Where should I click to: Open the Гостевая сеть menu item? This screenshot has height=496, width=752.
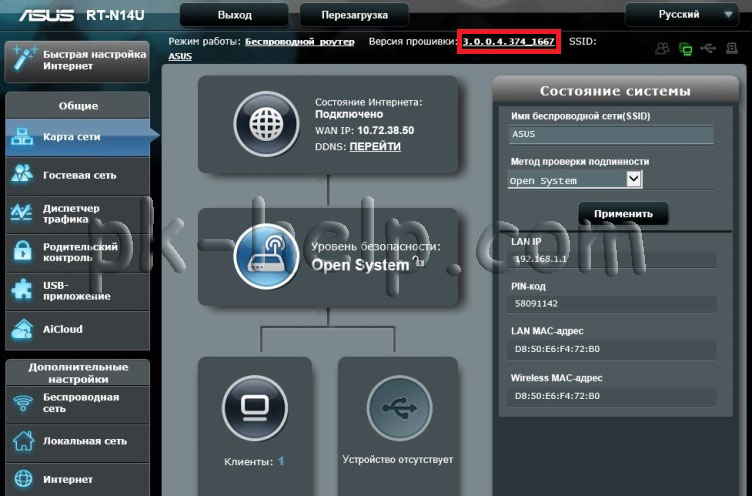[78, 176]
